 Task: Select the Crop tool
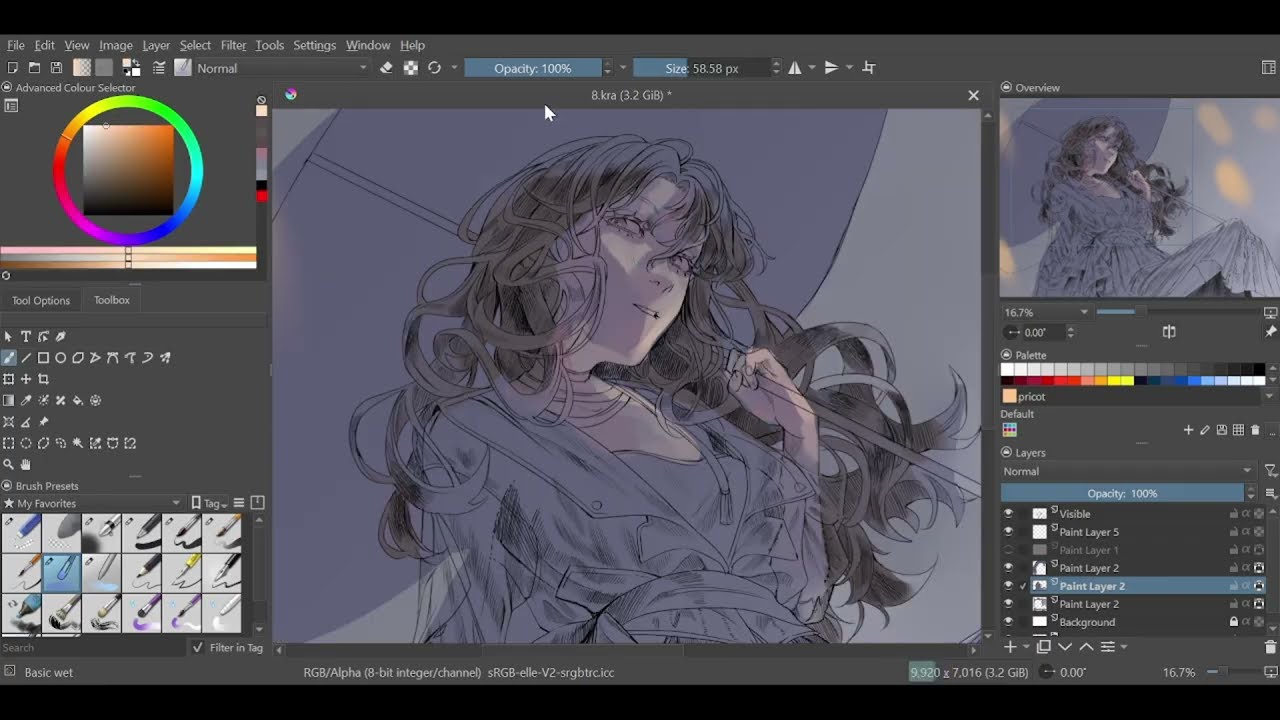[x=43, y=379]
